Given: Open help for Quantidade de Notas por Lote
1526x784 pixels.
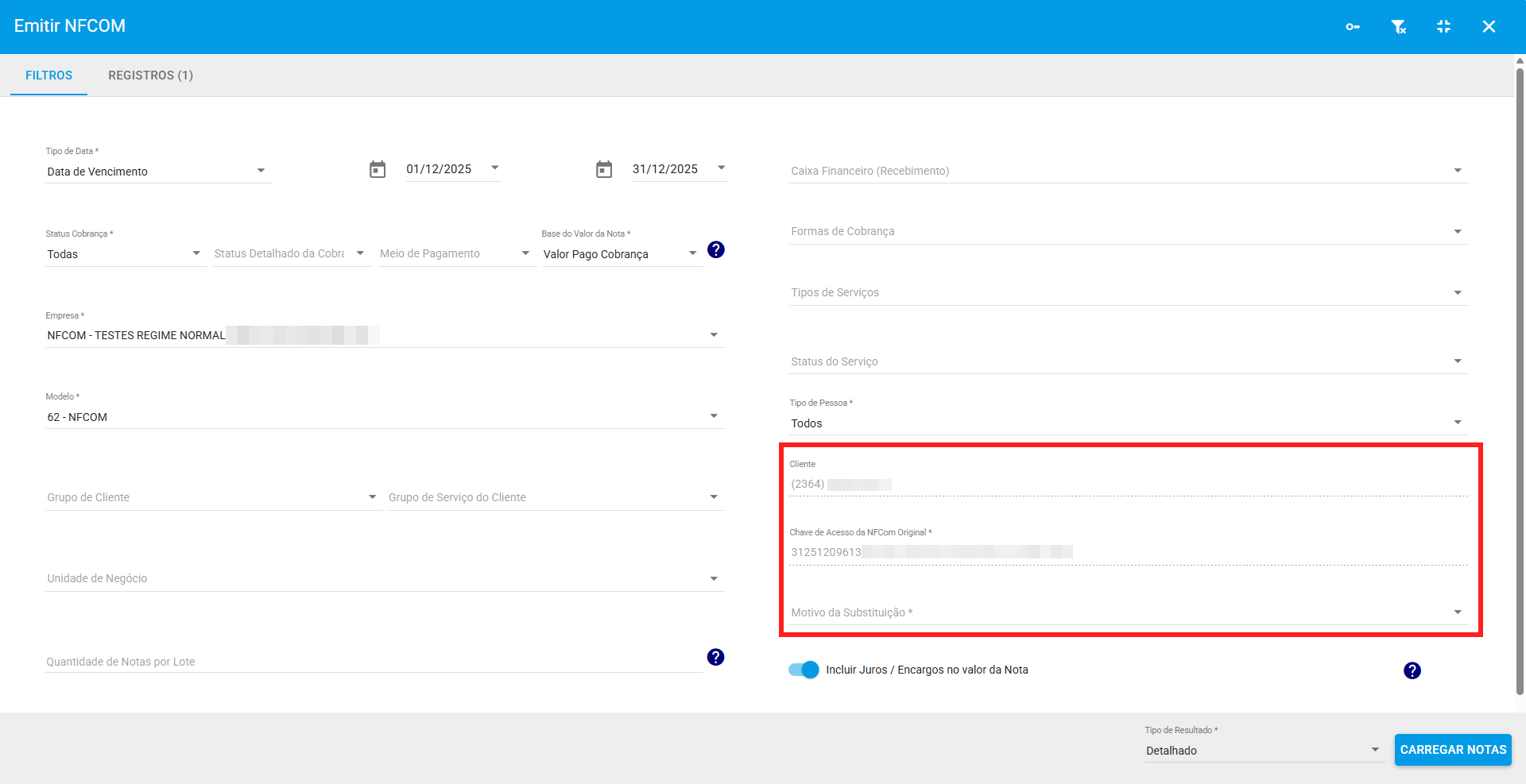Looking at the screenshot, I should click(716, 657).
